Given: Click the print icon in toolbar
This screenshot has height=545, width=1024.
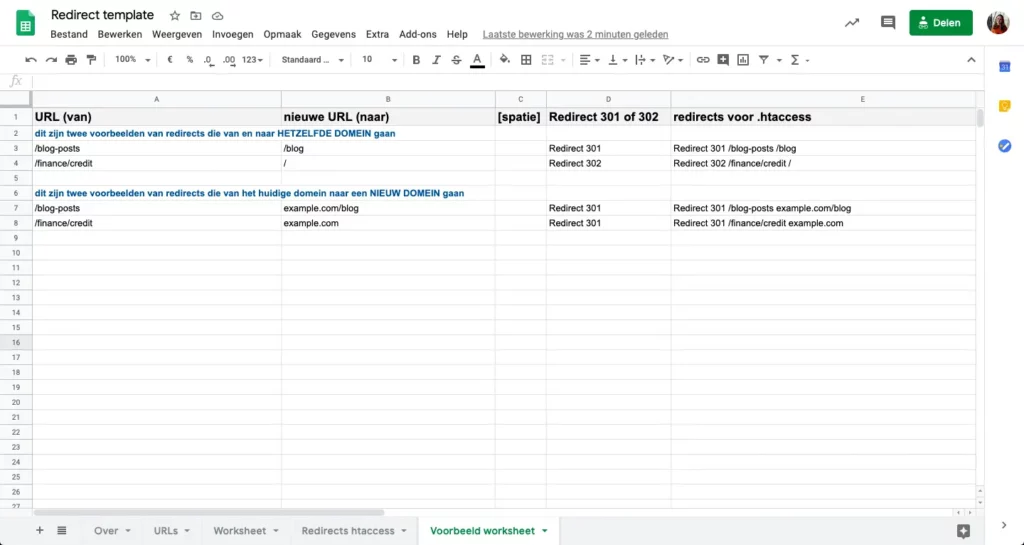Looking at the screenshot, I should (71, 60).
